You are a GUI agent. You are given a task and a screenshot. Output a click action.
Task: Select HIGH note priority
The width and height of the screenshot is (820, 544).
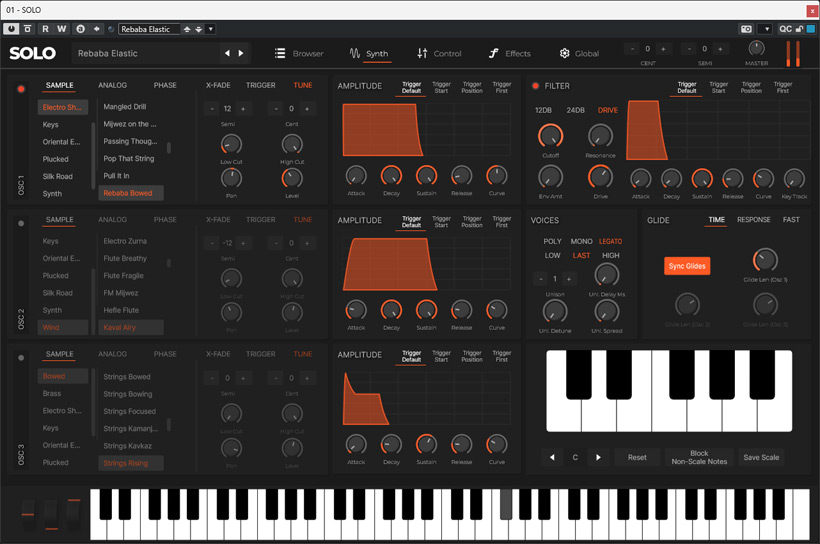click(x=610, y=256)
